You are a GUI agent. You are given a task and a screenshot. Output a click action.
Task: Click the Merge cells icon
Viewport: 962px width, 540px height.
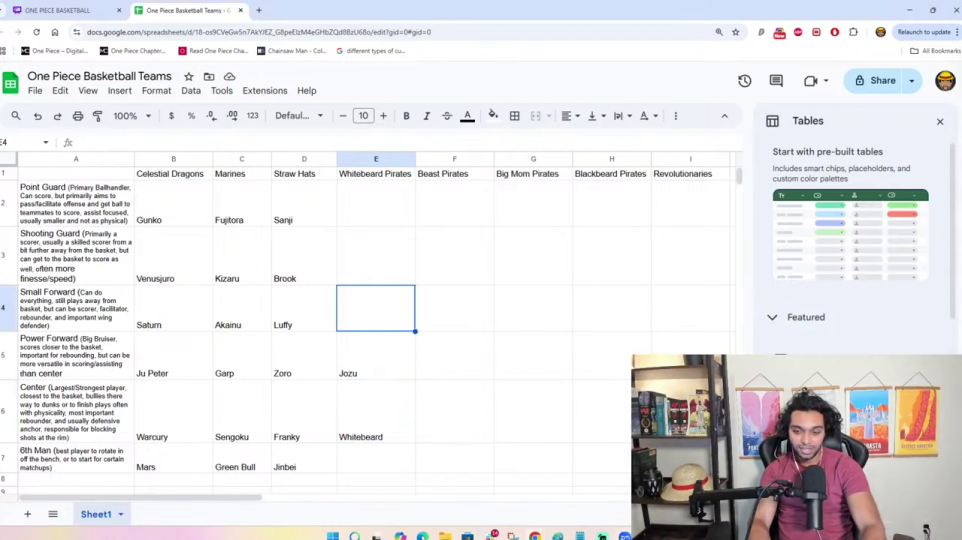coord(536,116)
